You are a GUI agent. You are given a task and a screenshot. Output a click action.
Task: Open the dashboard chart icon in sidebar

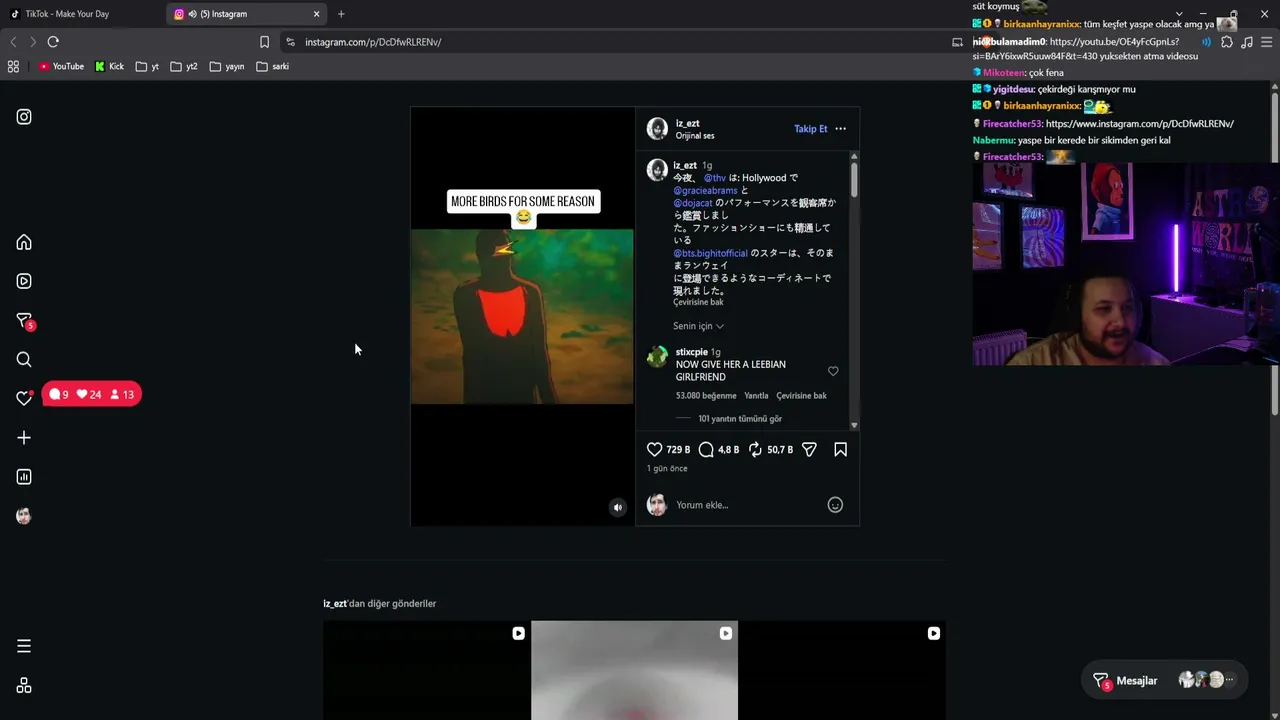[24, 477]
